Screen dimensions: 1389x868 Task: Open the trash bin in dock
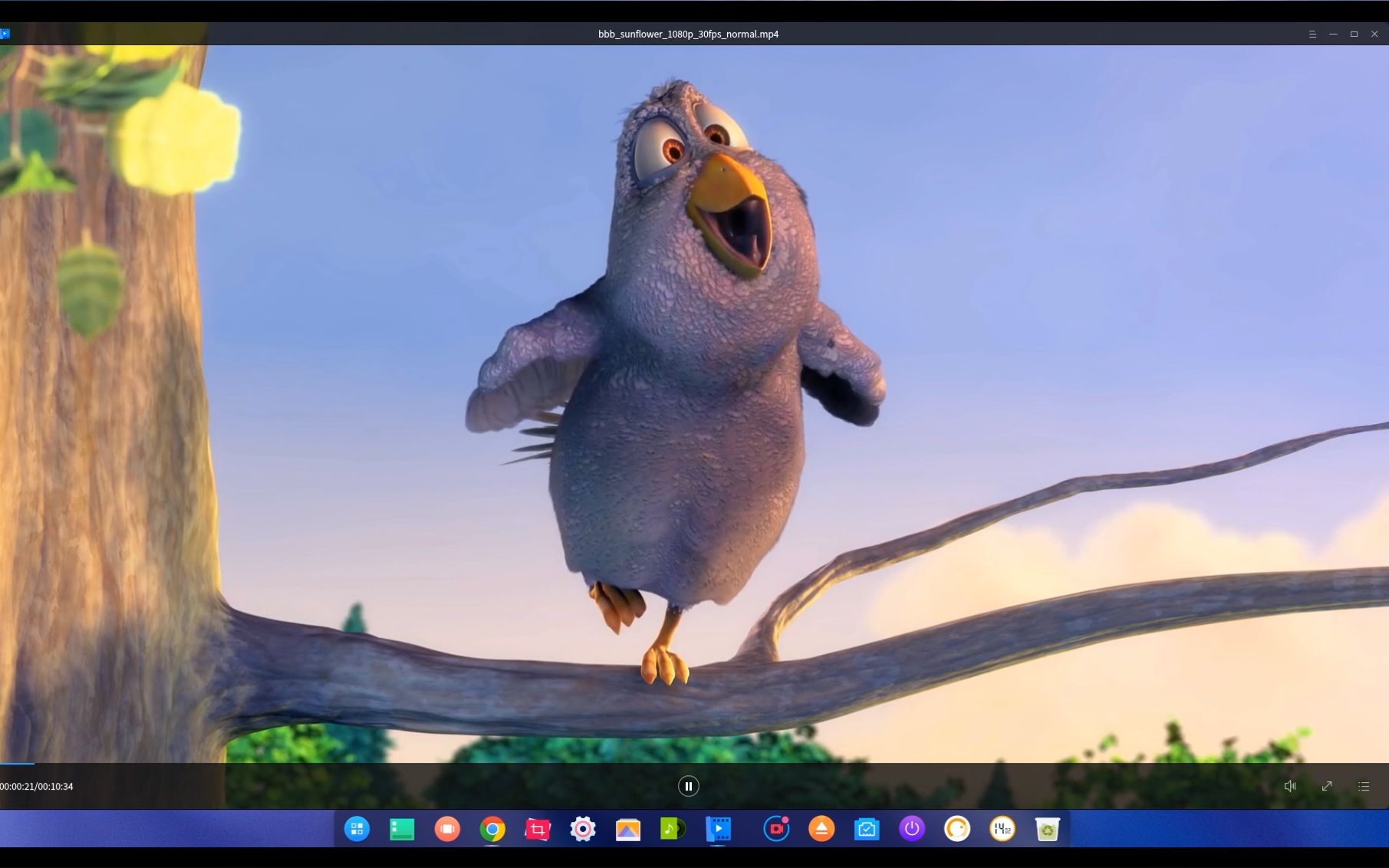(1048, 829)
